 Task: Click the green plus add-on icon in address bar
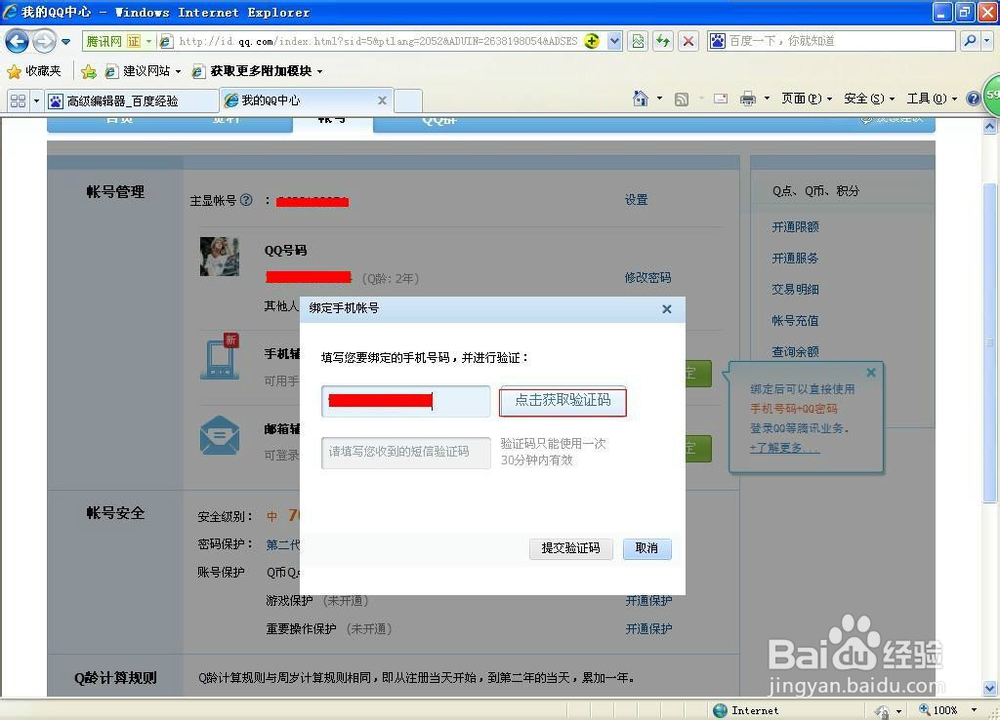tap(591, 41)
